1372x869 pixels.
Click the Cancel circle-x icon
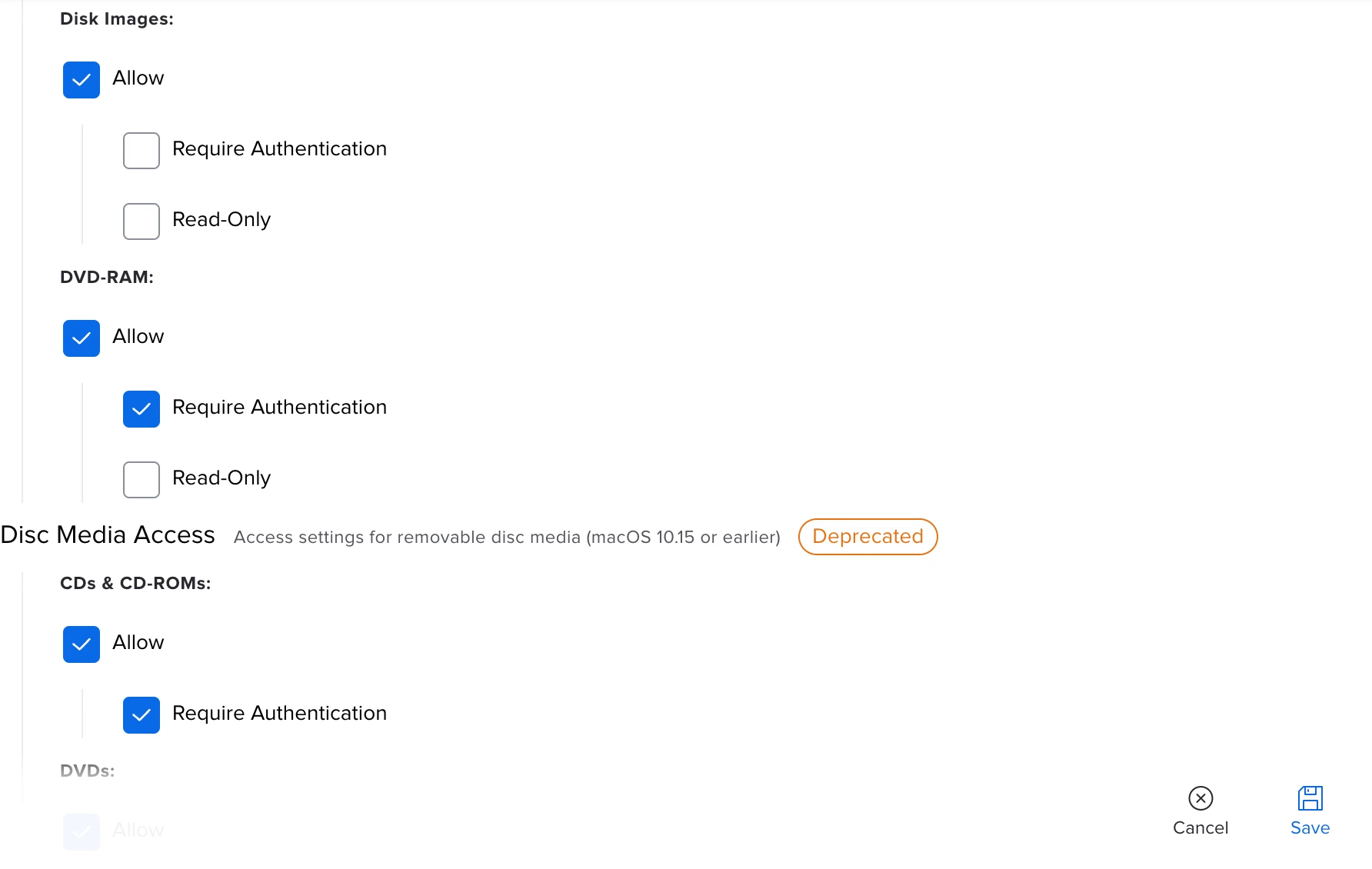click(x=1200, y=798)
